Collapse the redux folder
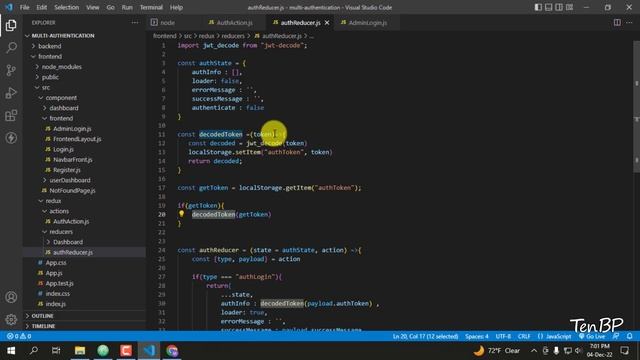 point(53,201)
